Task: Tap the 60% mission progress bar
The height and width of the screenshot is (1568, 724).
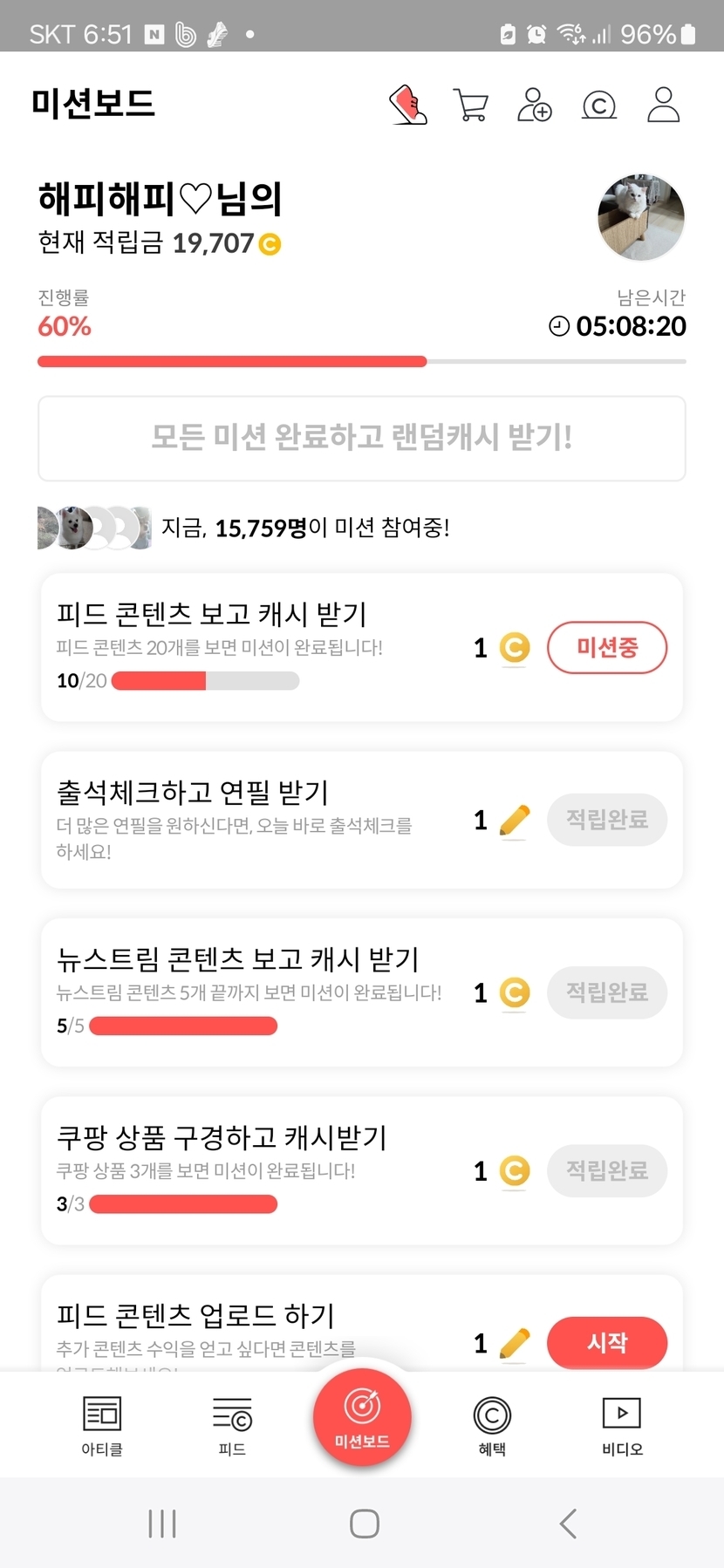Action: 362,361
